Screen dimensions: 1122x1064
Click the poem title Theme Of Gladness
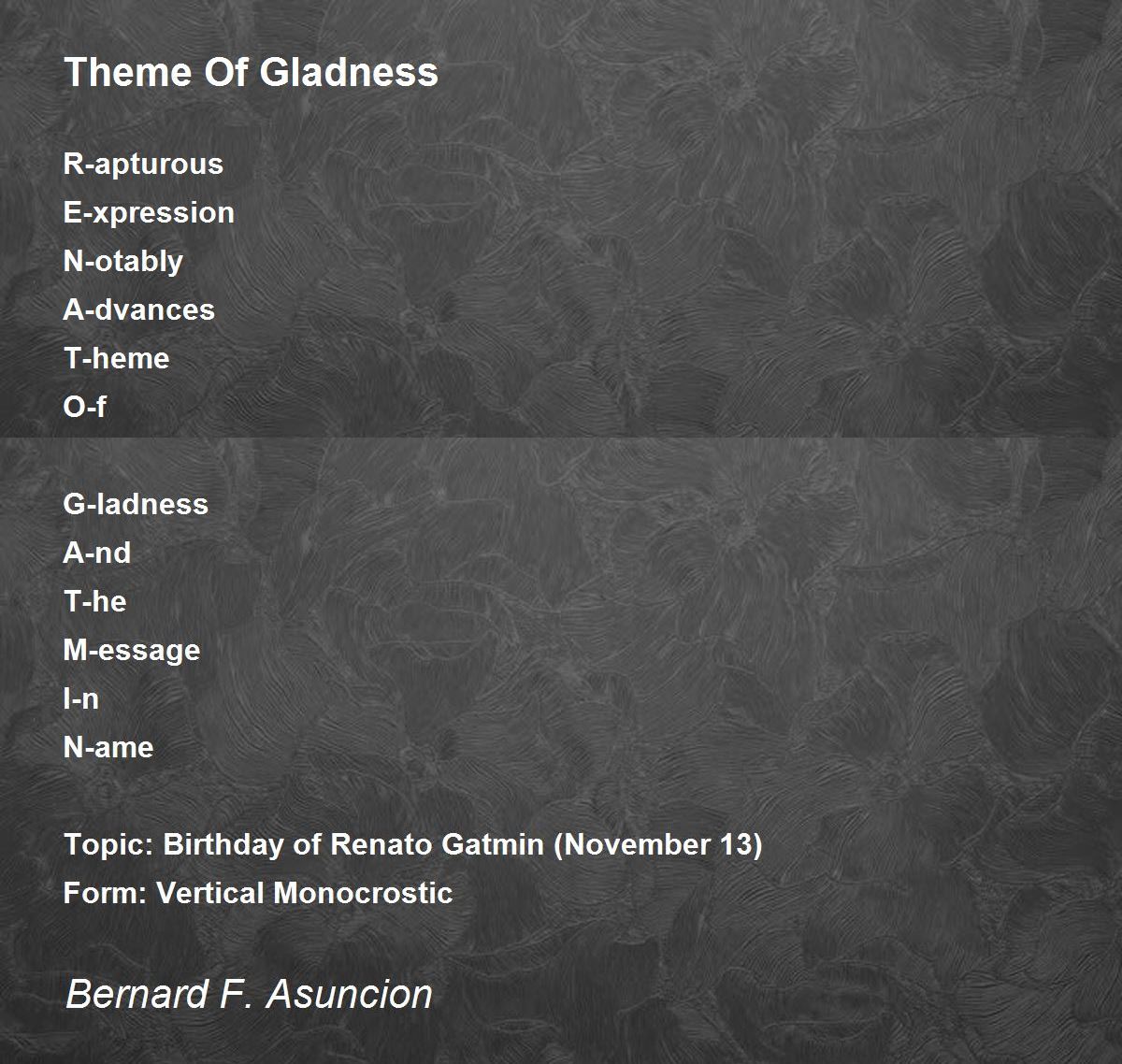[x=251, y=72]
